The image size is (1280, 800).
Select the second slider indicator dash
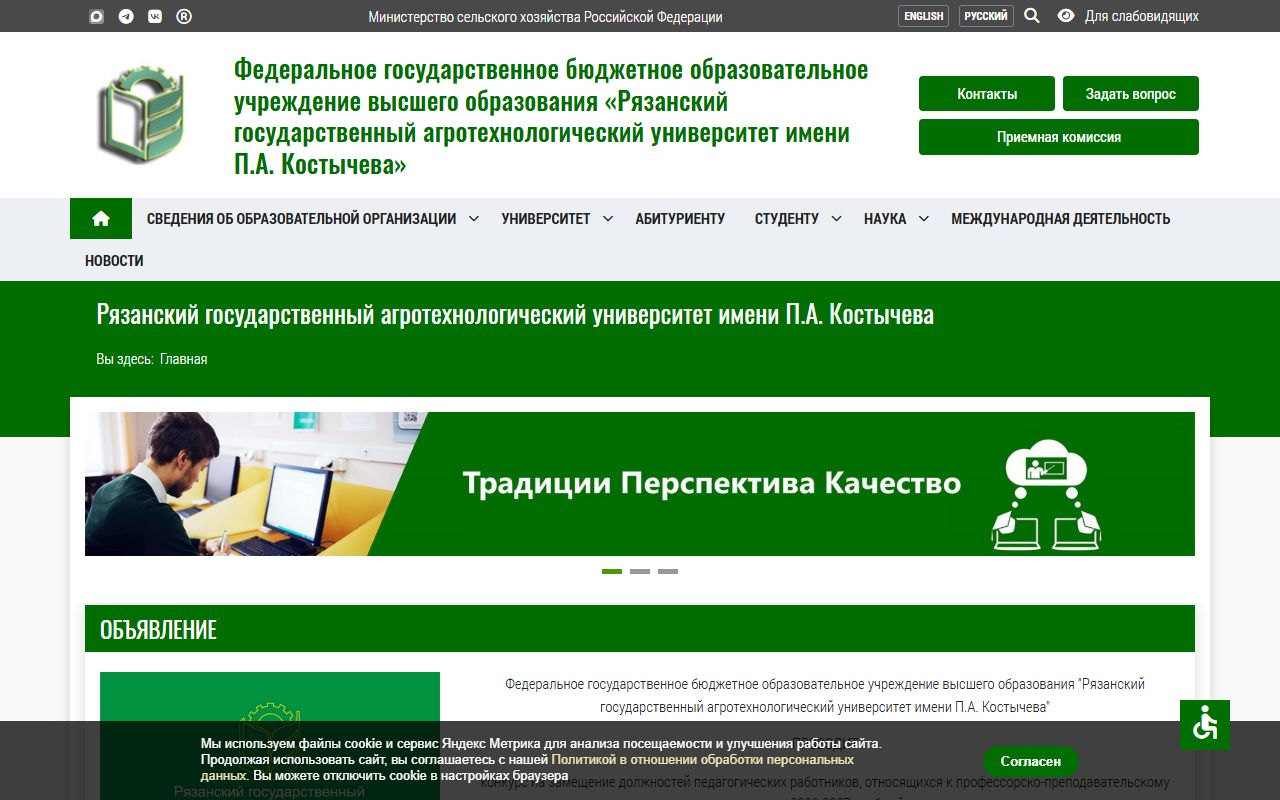[x=640, y=571]
